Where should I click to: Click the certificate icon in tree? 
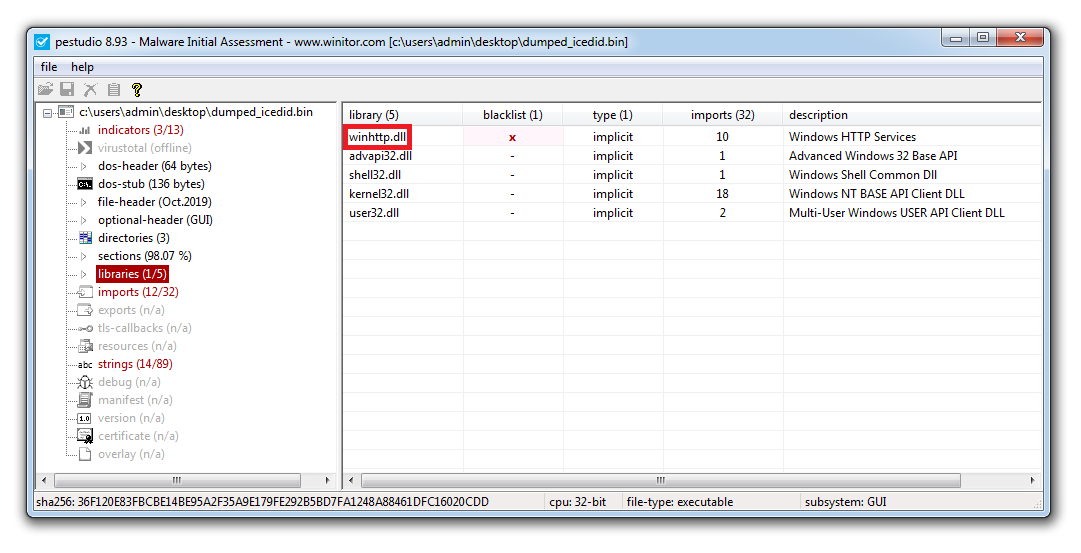point(85,436)
